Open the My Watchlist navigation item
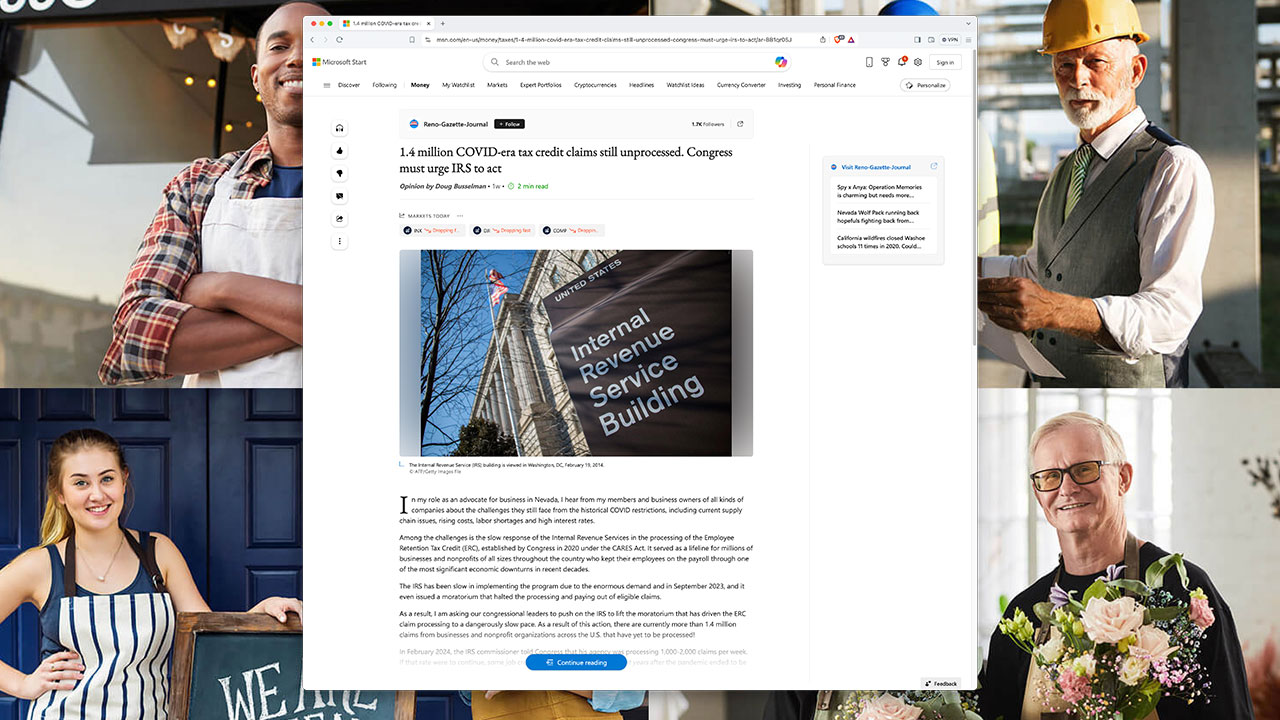 point(458,85)
